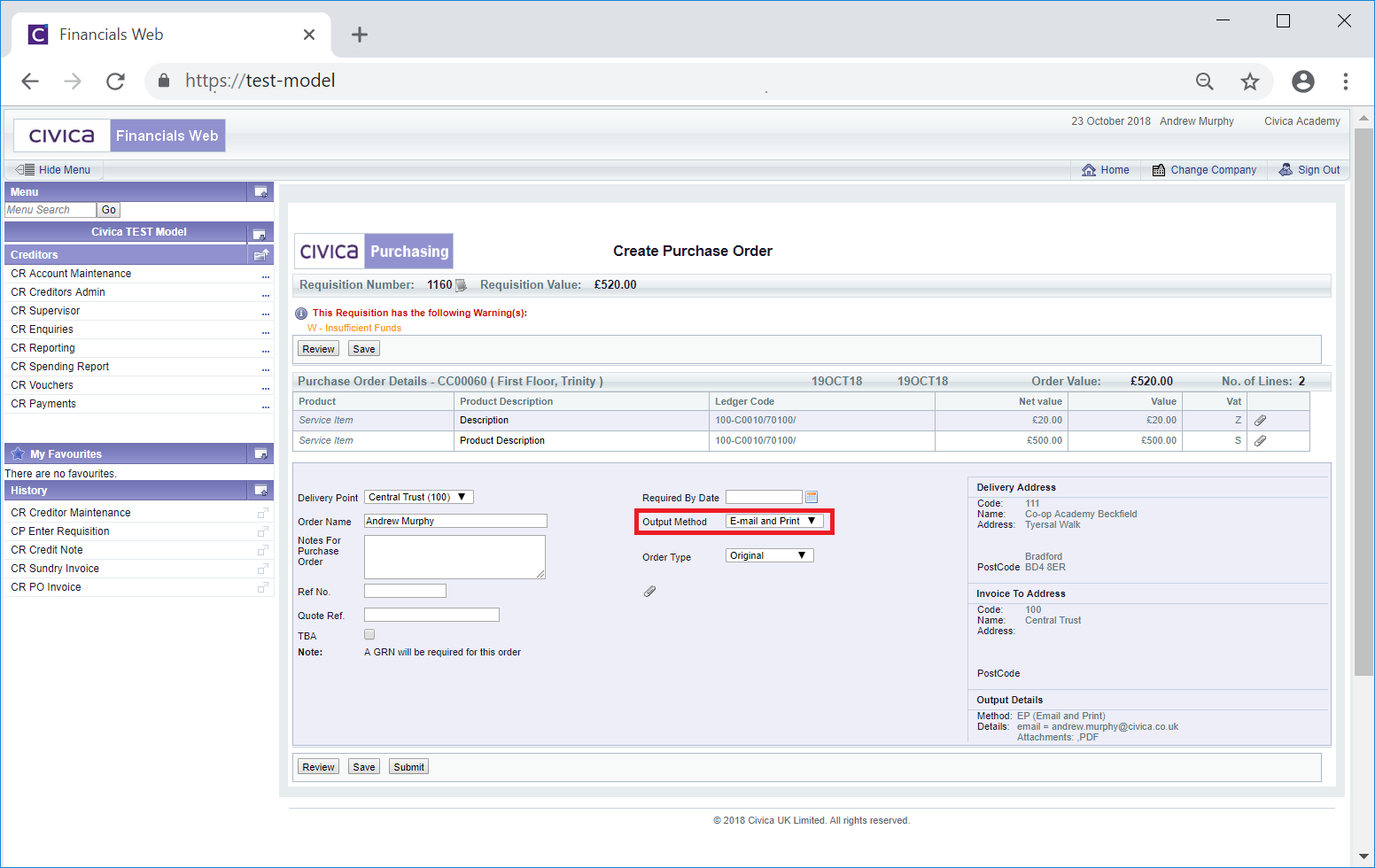Open CP Enter Requisition in new window icon
This screenshot has height=868, width=1375.
262,531
